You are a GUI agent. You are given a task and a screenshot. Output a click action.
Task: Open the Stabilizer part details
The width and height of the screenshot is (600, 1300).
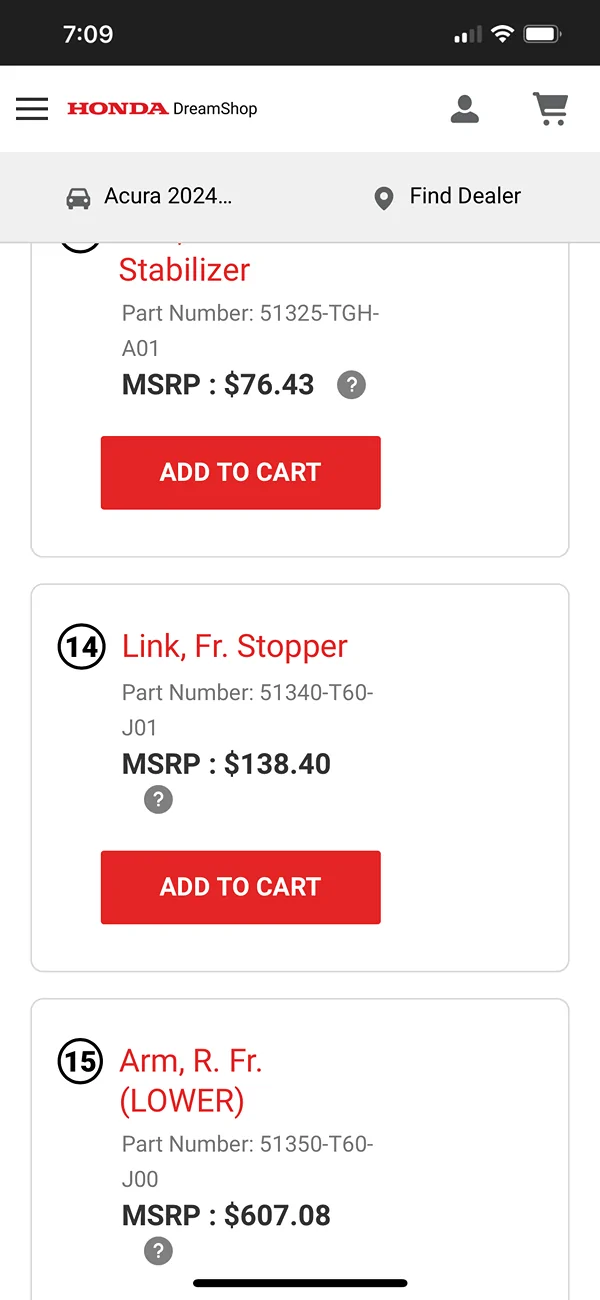184,269
